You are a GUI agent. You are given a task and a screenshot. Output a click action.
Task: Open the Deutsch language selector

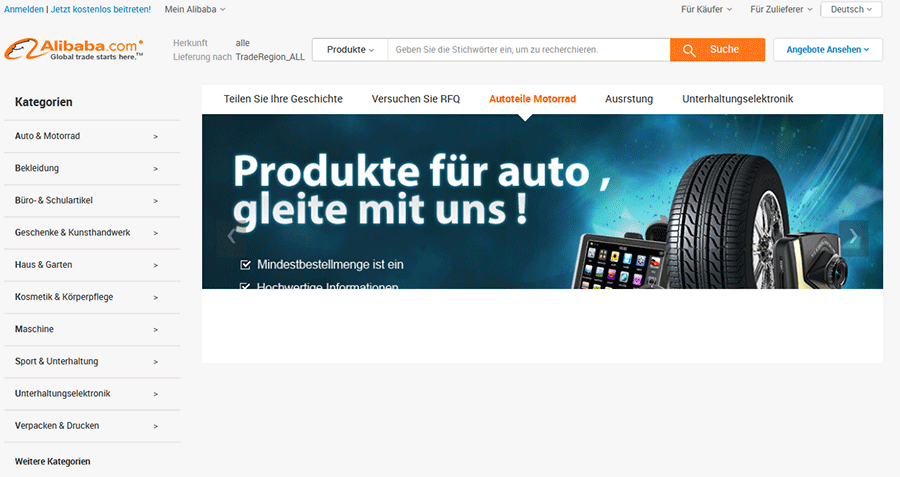(851, 9)
